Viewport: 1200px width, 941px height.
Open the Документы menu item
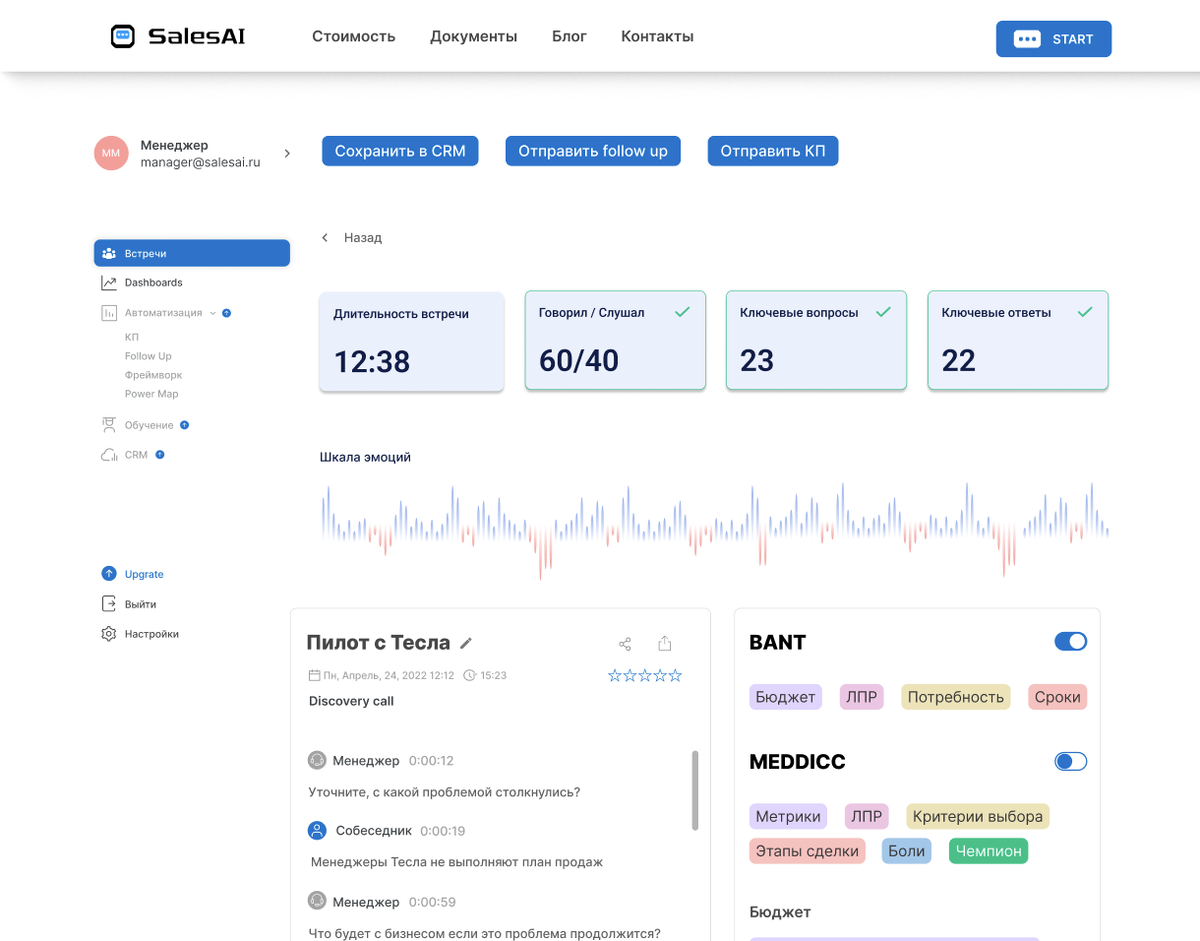[x=473, y=36]
